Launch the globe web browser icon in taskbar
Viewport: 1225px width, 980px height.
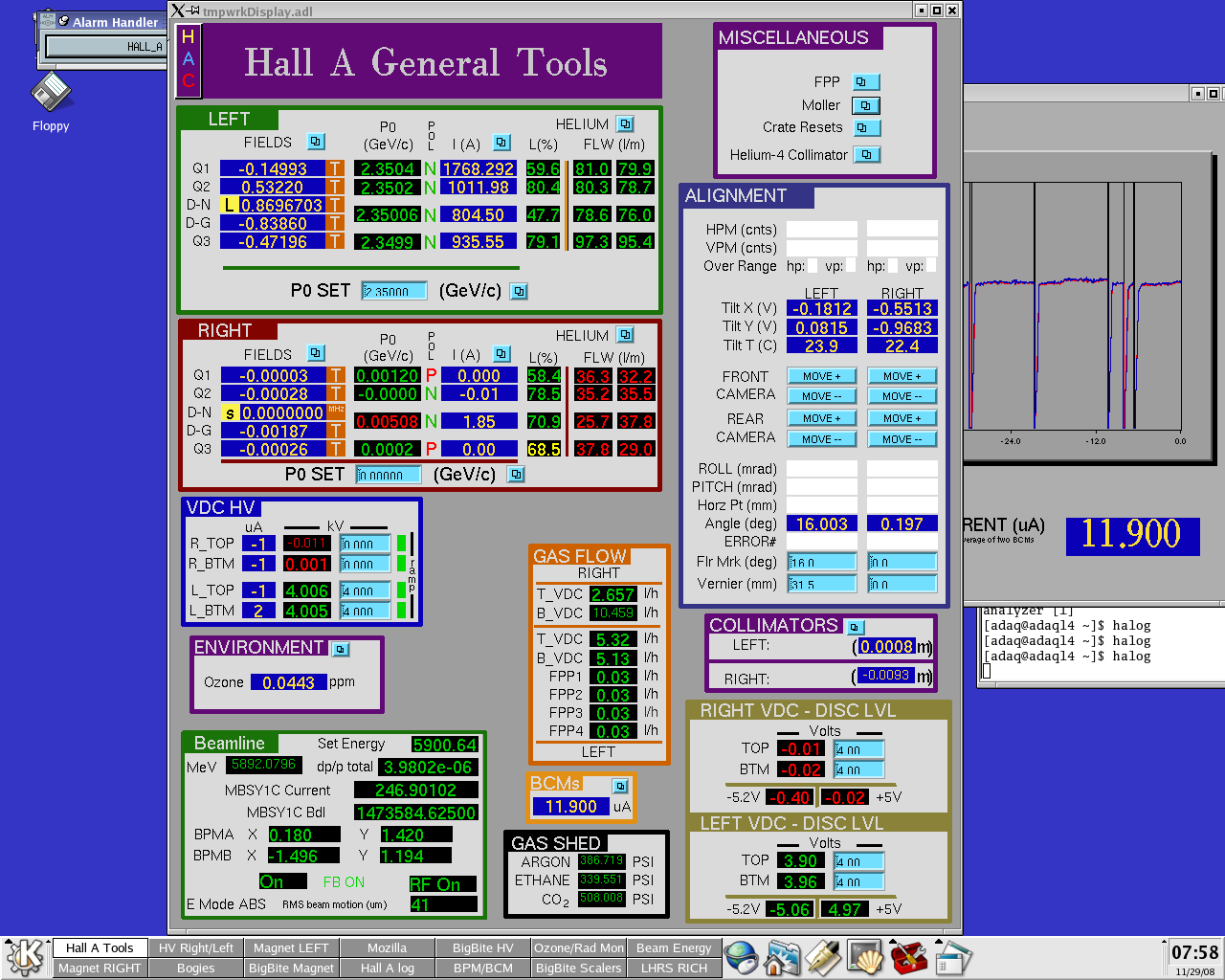pos(741,957)
